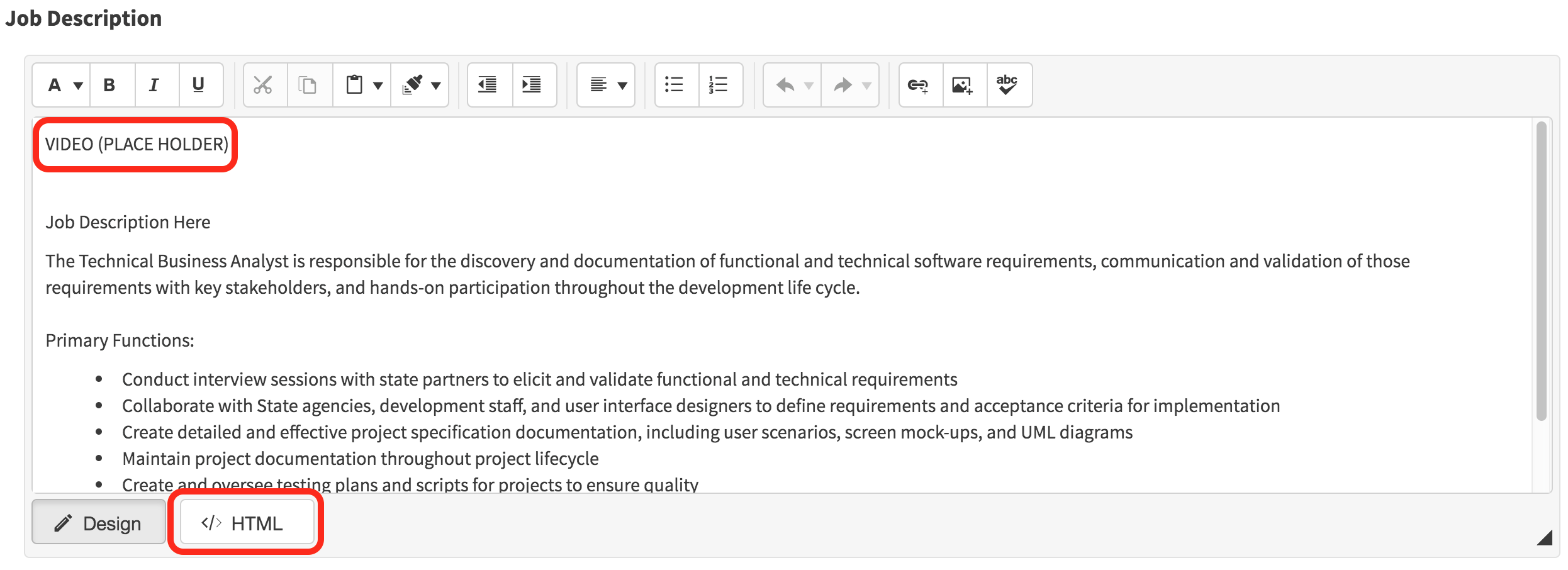Insert a bulleted list

point(674,85)
